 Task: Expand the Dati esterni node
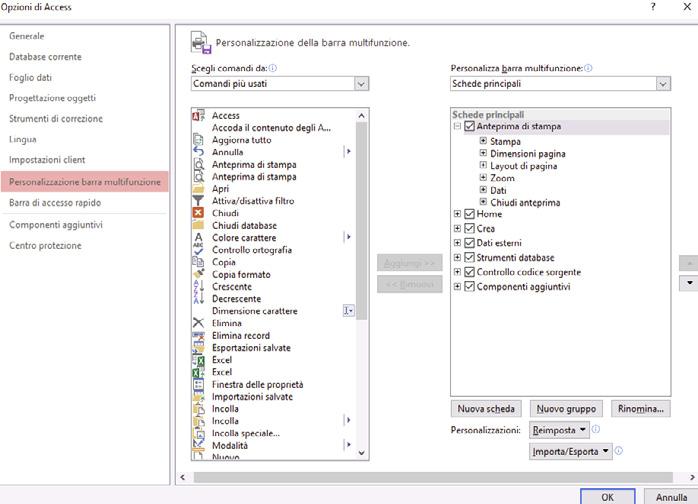pyautogui.click(x=457, y=243)
